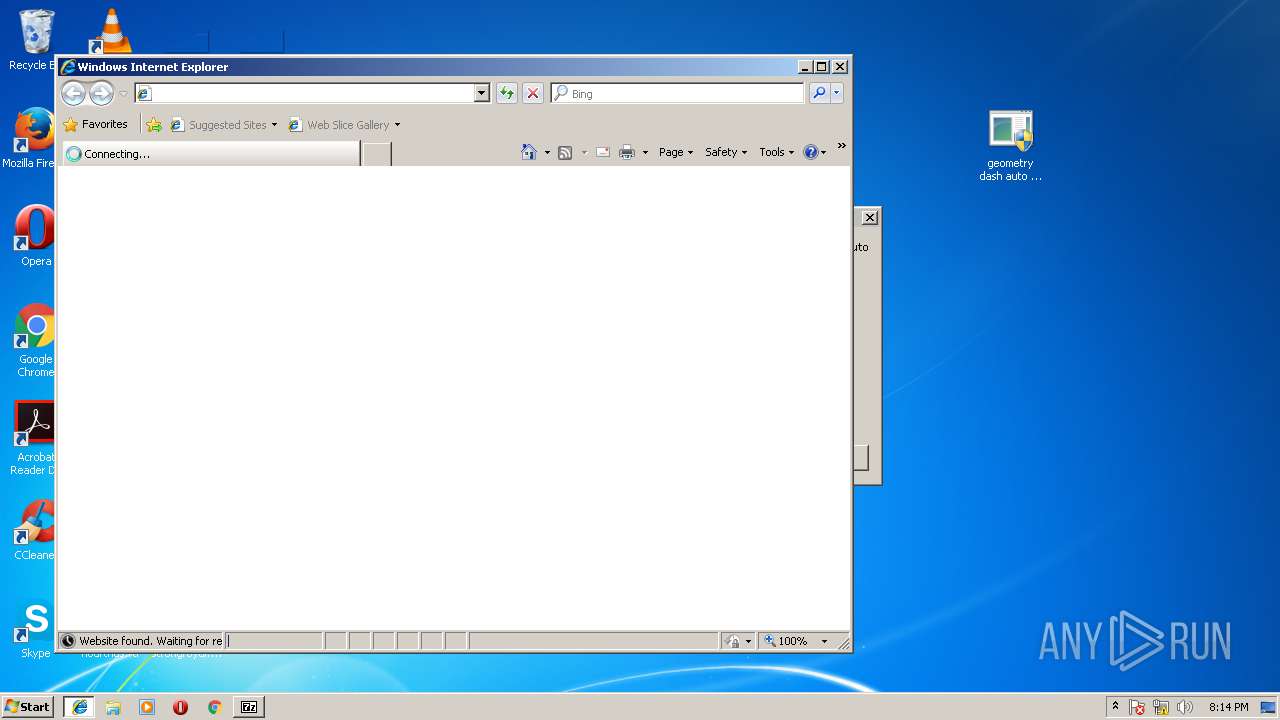Click inside the Bing search box

677,93
